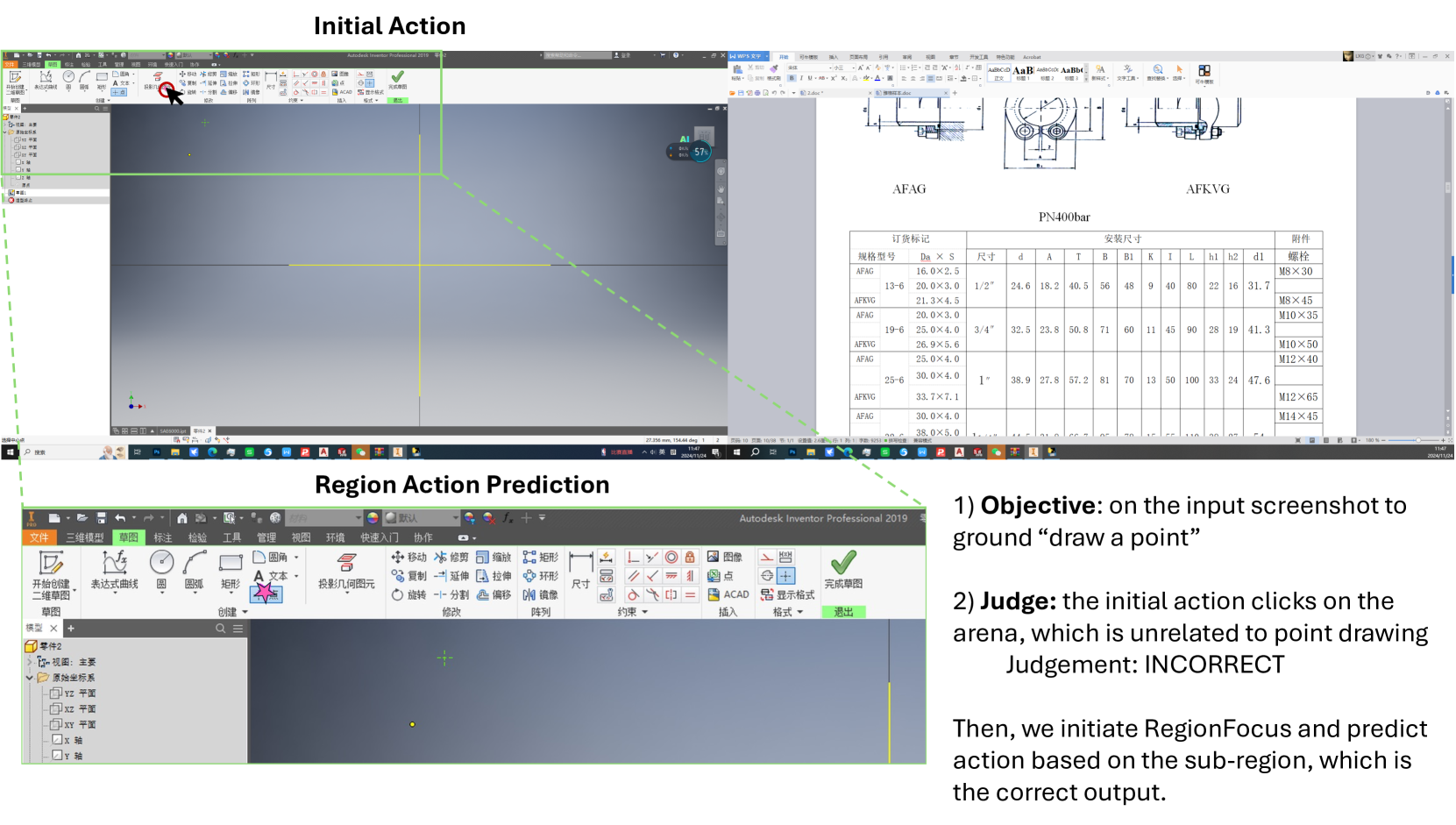The width and height of the screenshot is (1456, 825).
Task: Toggle subscript X₂ in the WPS ribbon
Action: (844, 78)
